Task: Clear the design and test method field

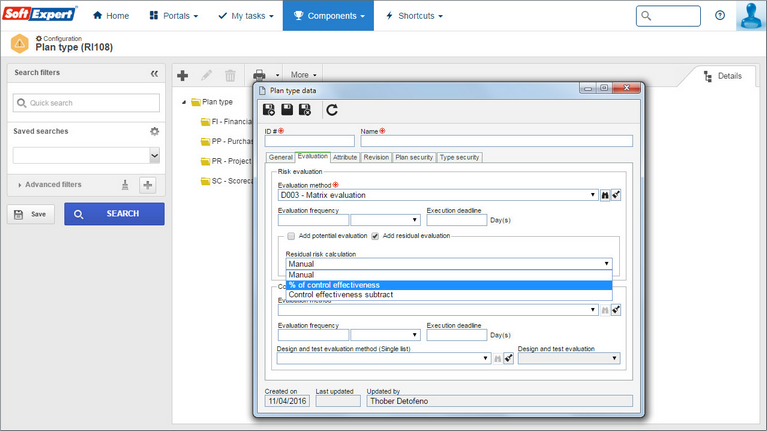Action: [509, 358]
